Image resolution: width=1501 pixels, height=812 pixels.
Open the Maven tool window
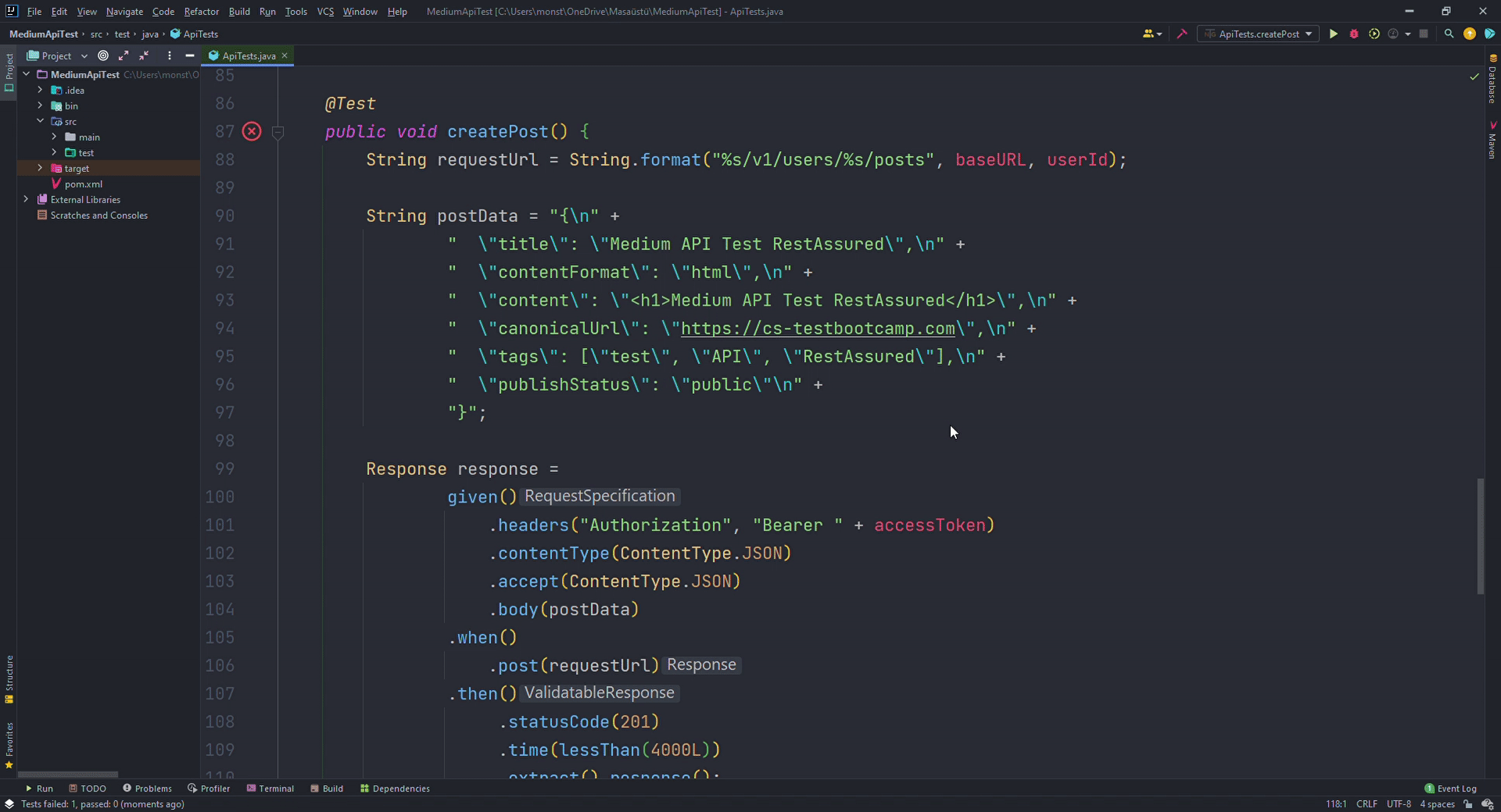1492,141
